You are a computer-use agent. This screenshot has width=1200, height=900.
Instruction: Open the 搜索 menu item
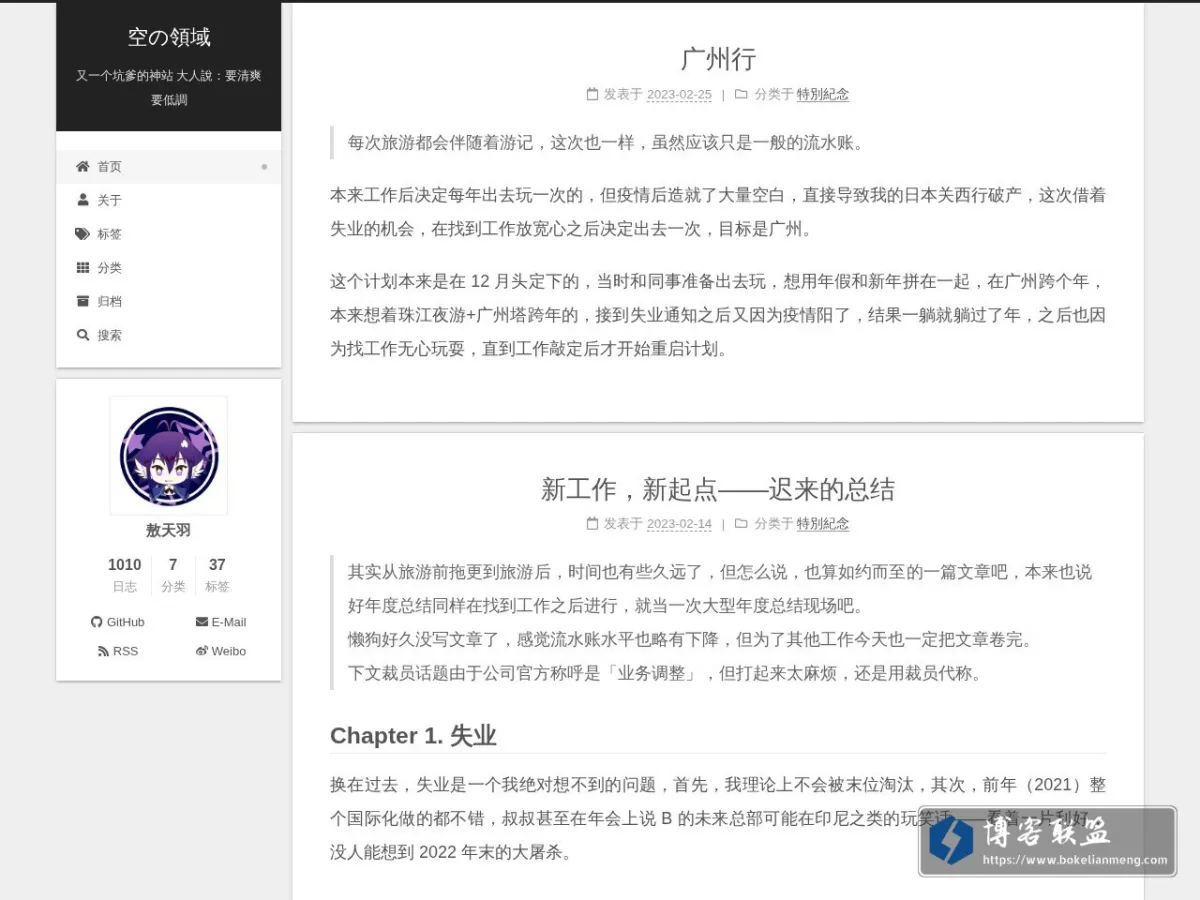click(x=168, y=335)
